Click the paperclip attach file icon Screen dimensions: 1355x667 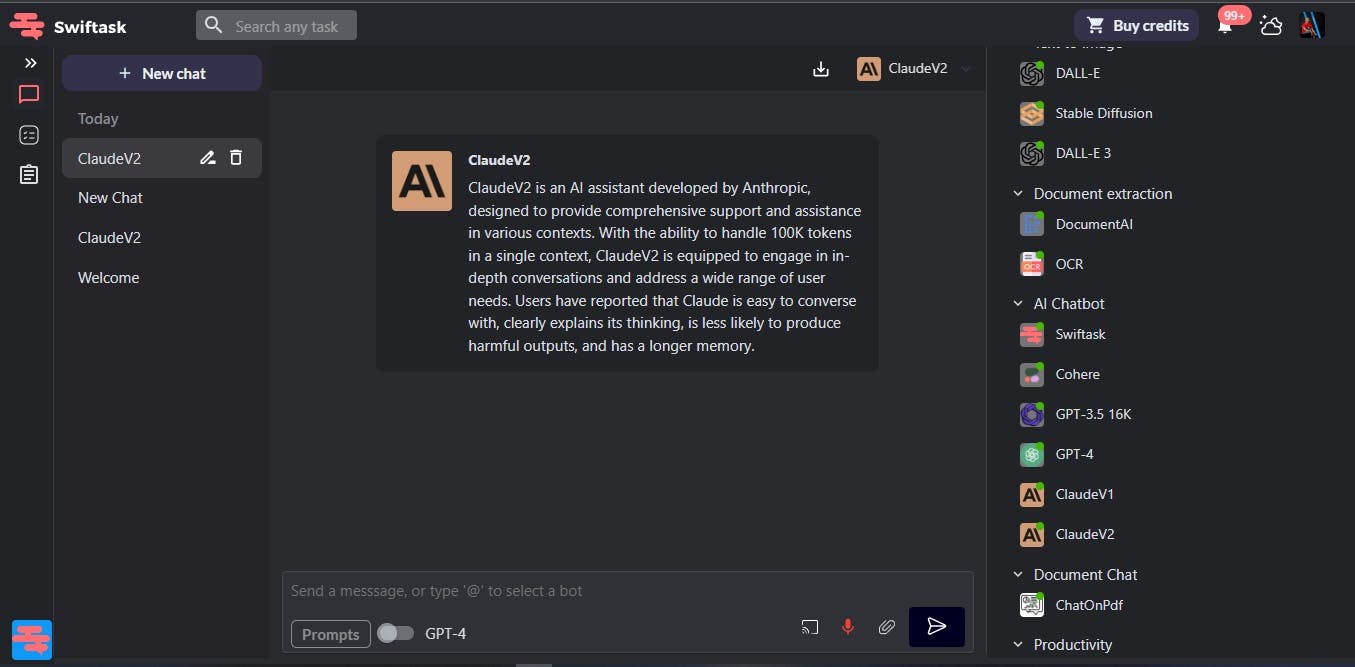click(886, 627)
